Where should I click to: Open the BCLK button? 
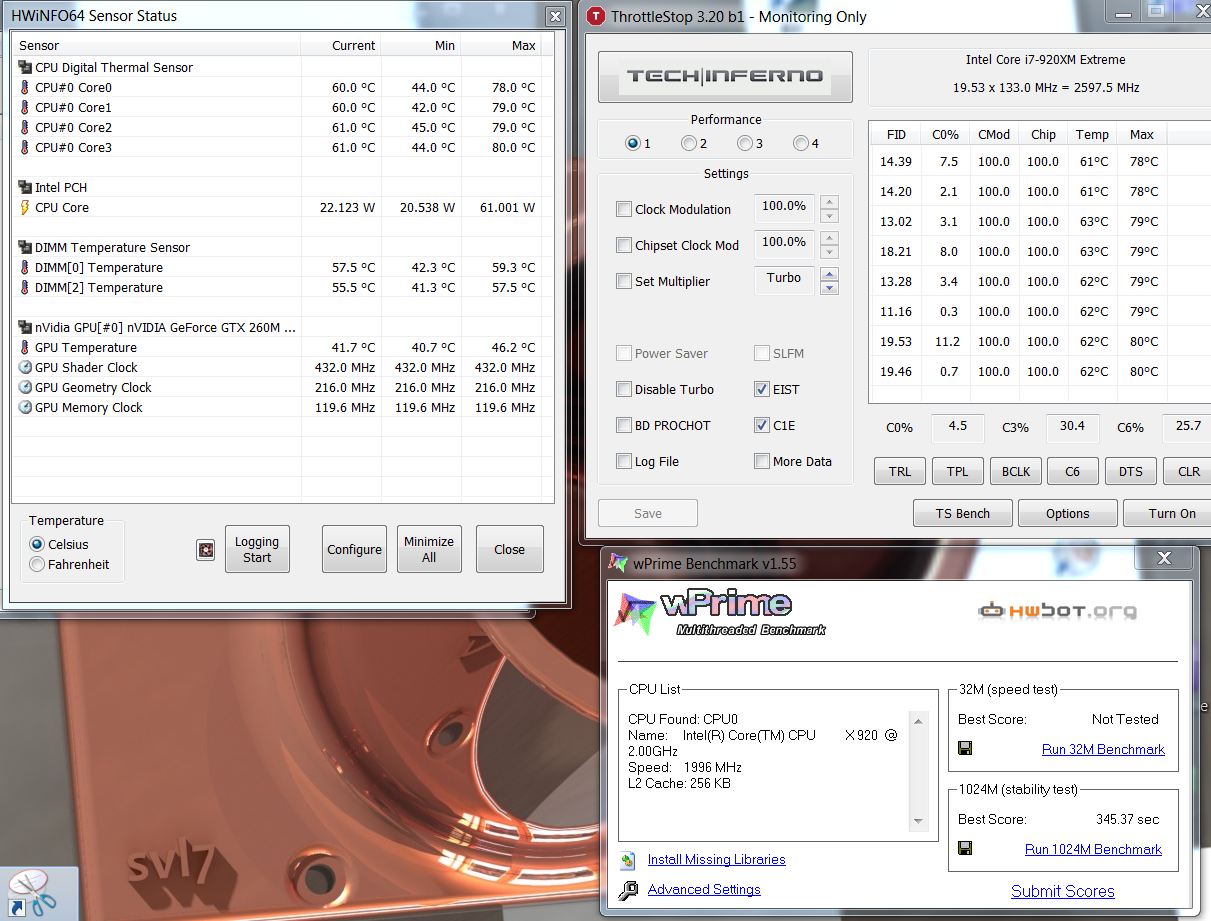point(1016,472)
